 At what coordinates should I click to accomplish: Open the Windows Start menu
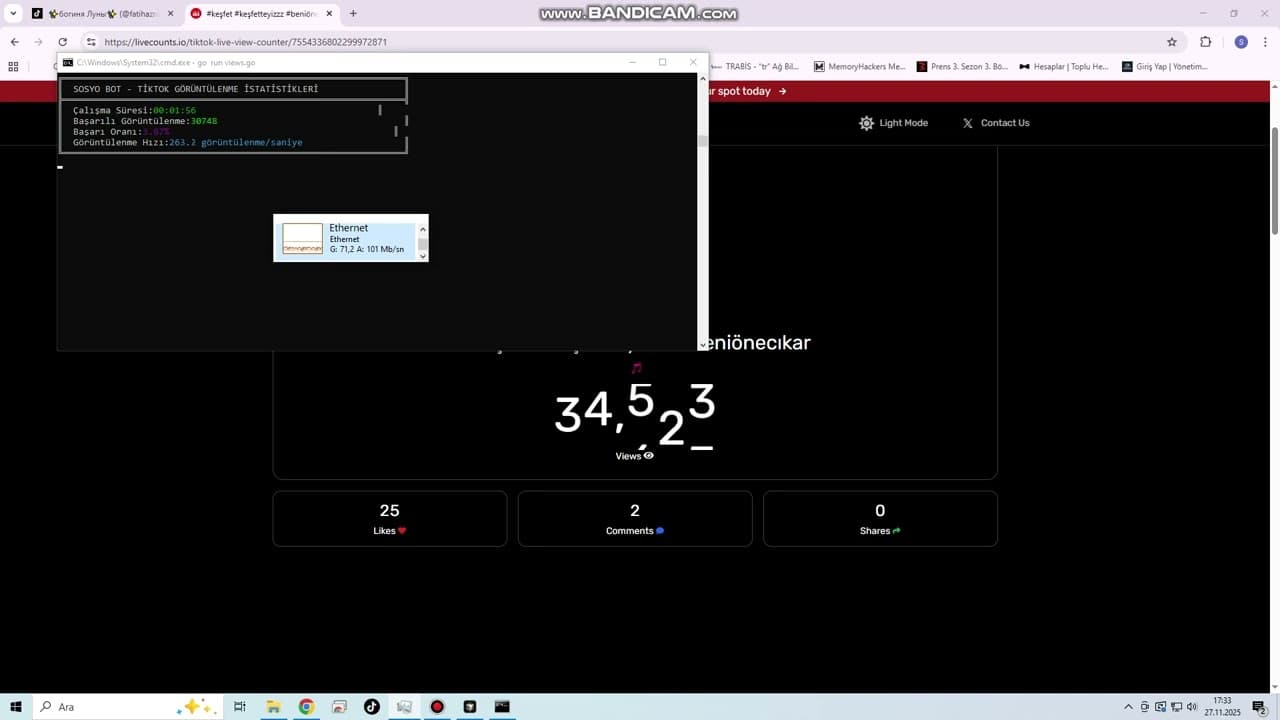click(x=15, y=707)
